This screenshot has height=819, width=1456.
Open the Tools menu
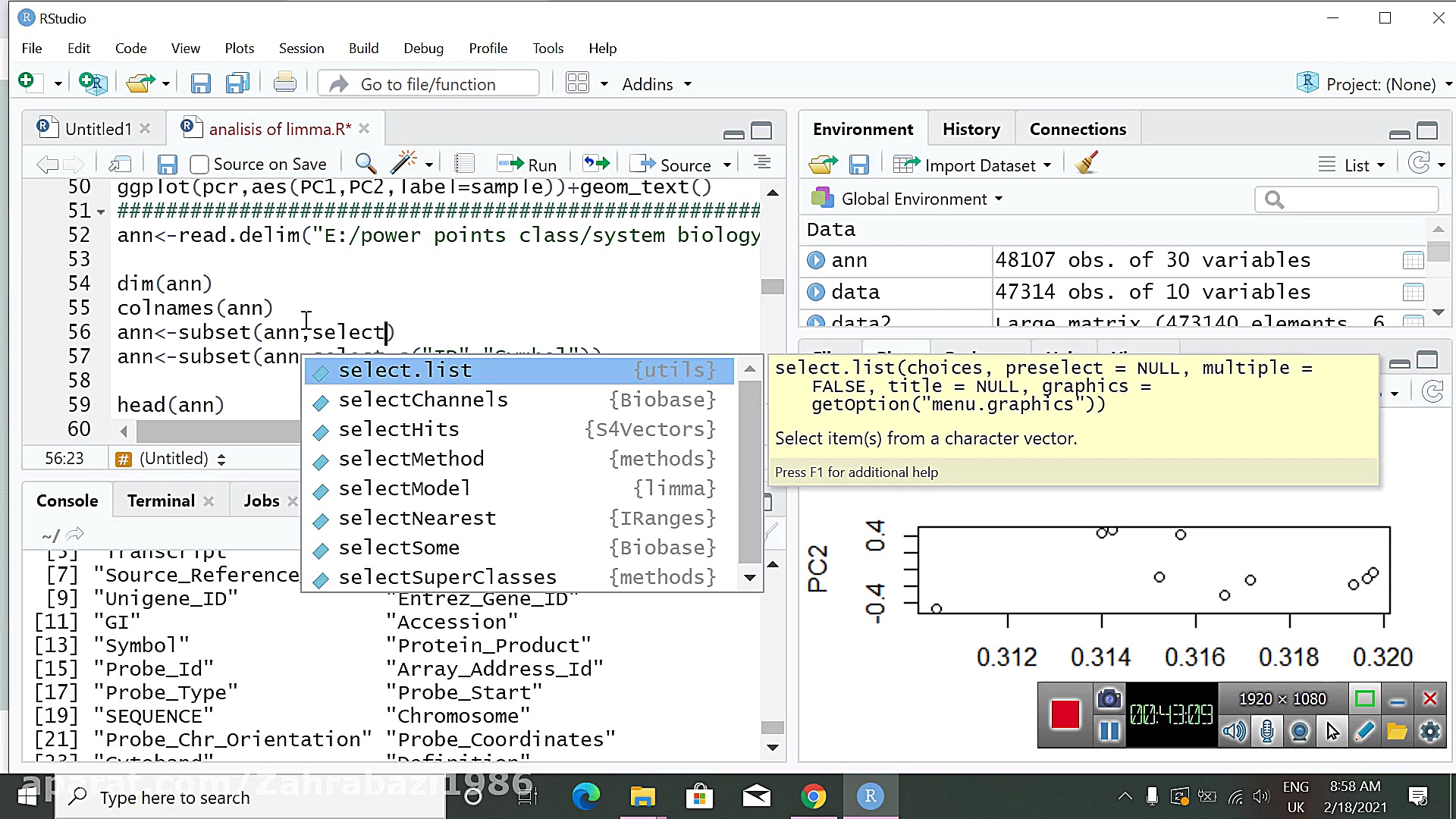pos(548,49)
